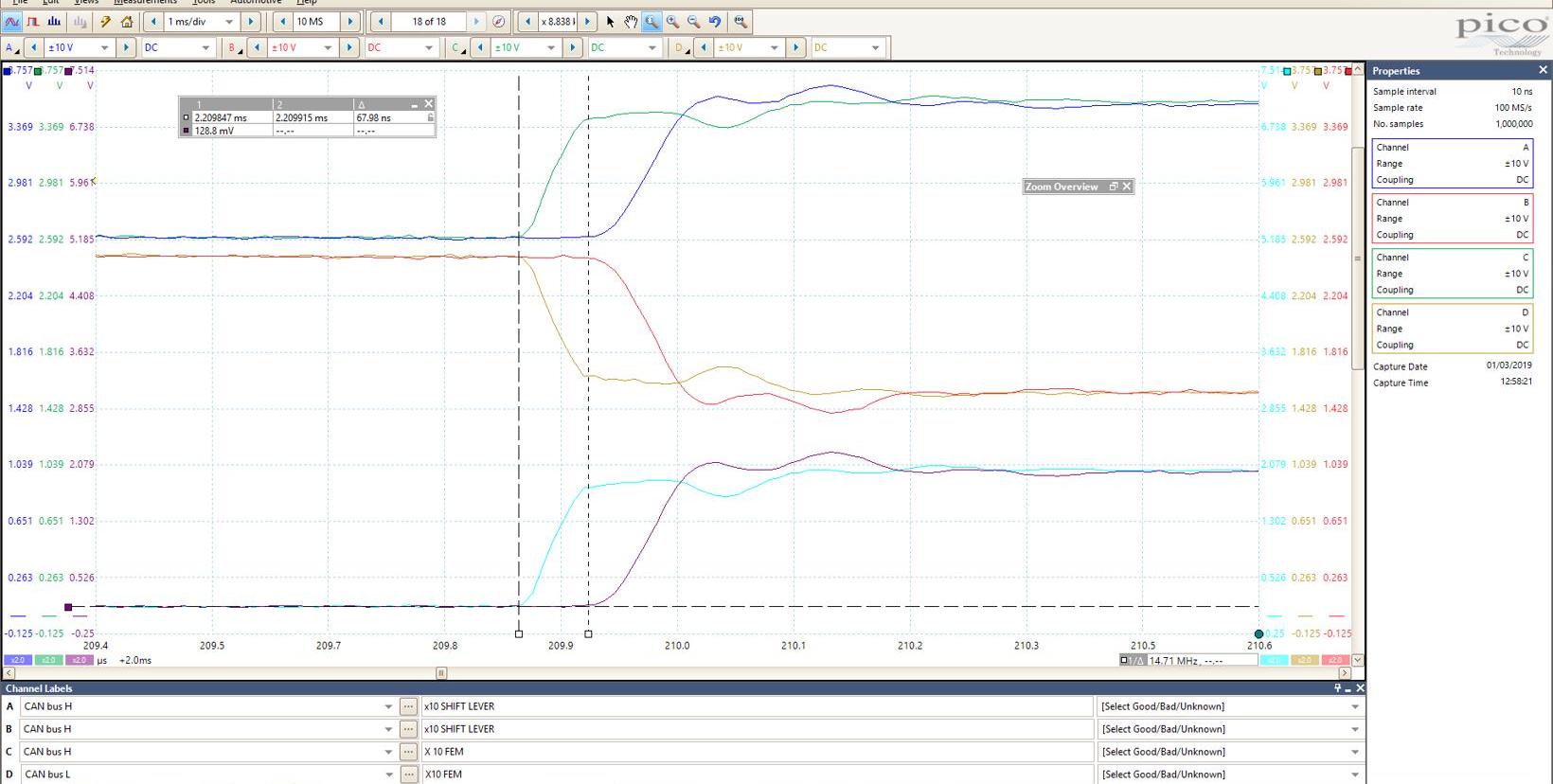Open Channel D options button

[x=681, y=47]
